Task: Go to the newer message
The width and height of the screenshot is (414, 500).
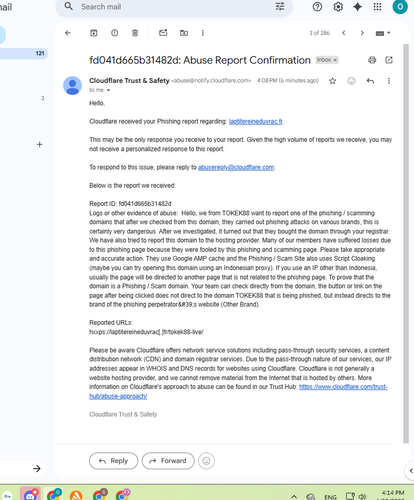Action: (344, 33)
